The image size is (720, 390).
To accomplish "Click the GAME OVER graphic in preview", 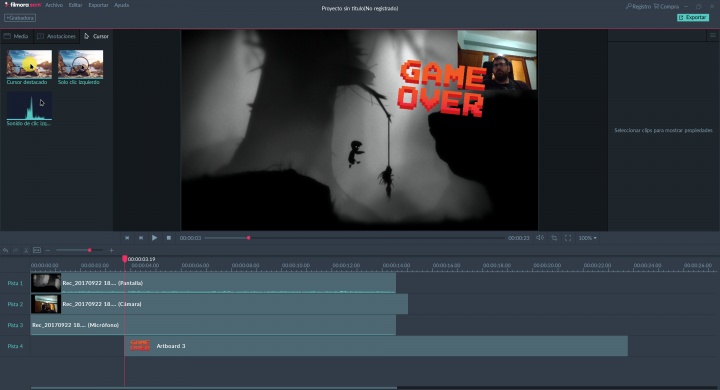I will [x=441, y=88].
